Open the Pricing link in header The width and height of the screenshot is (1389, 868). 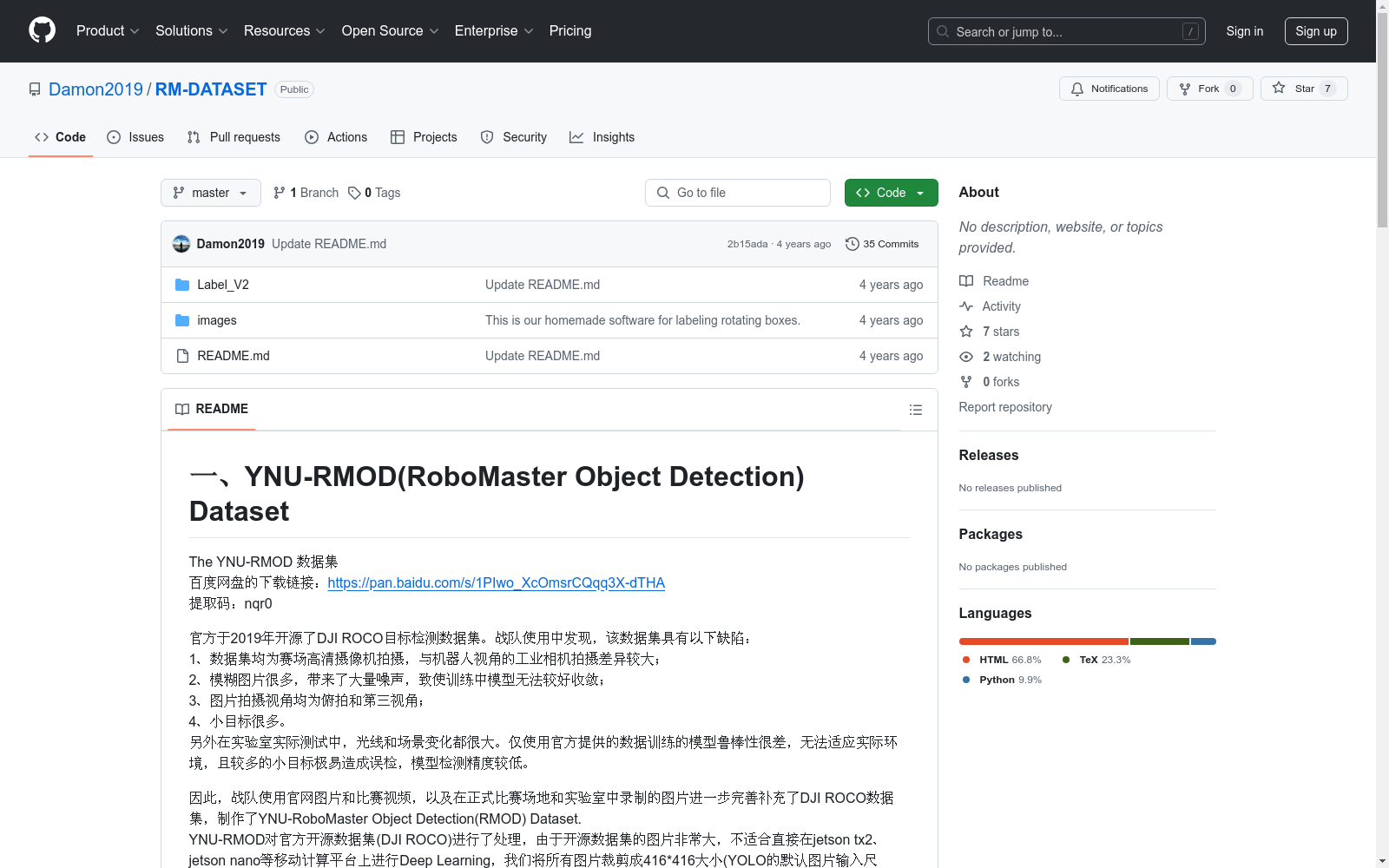tap(570, 31)
